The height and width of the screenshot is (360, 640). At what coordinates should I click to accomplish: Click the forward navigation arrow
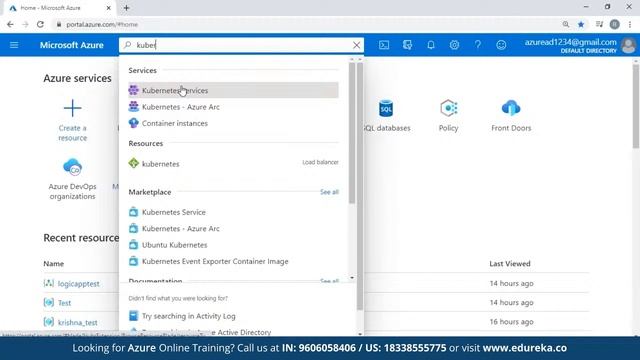click(x=25, y=24)
